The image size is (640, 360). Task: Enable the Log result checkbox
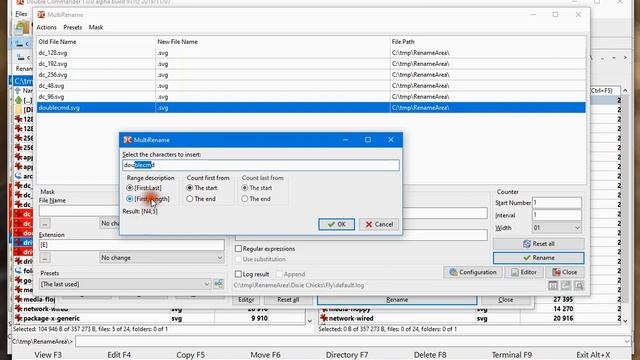[252, 274]
